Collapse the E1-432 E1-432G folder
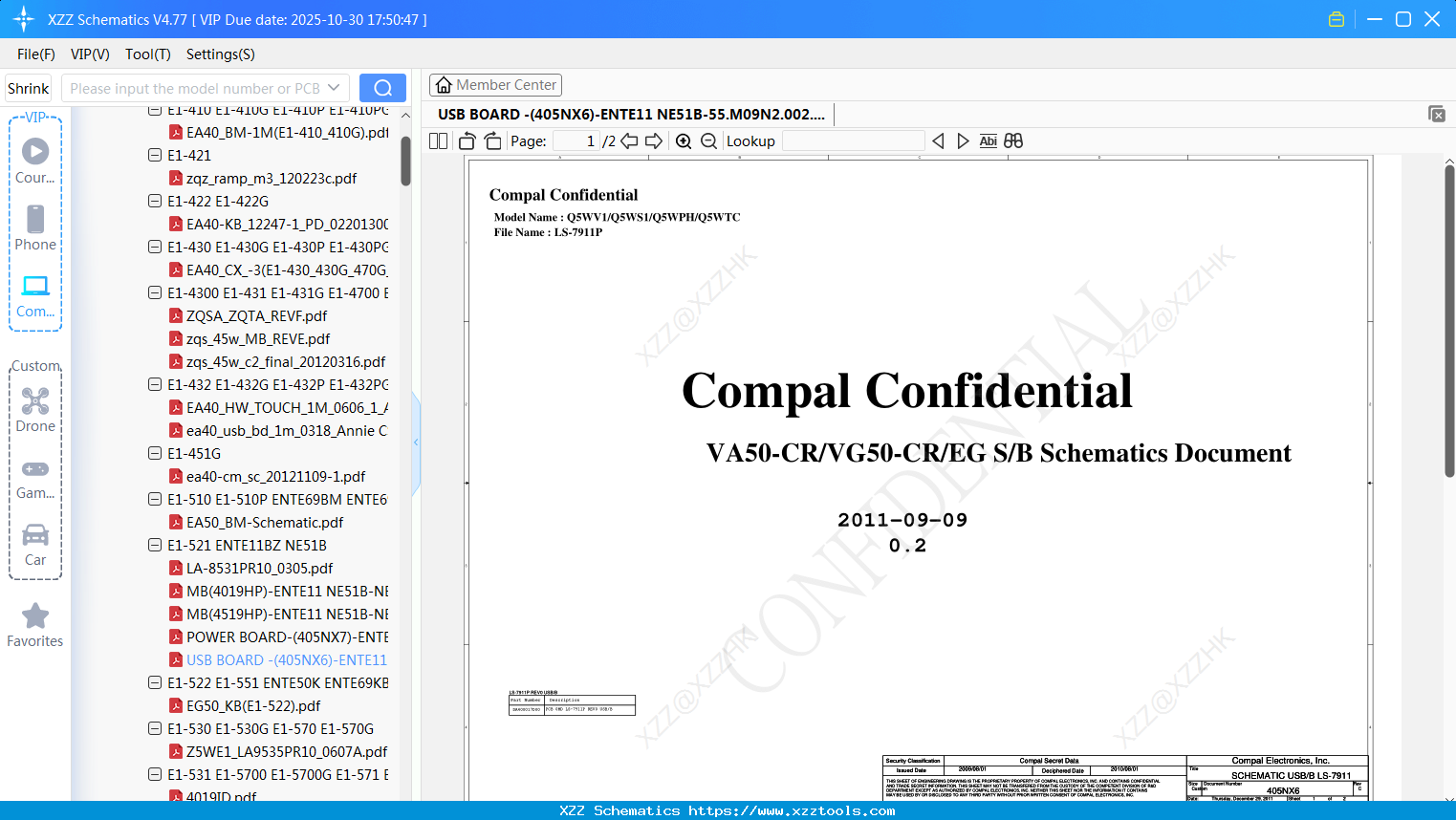The width and height of the screenshot is (1456, 820). tap(155, 384)
